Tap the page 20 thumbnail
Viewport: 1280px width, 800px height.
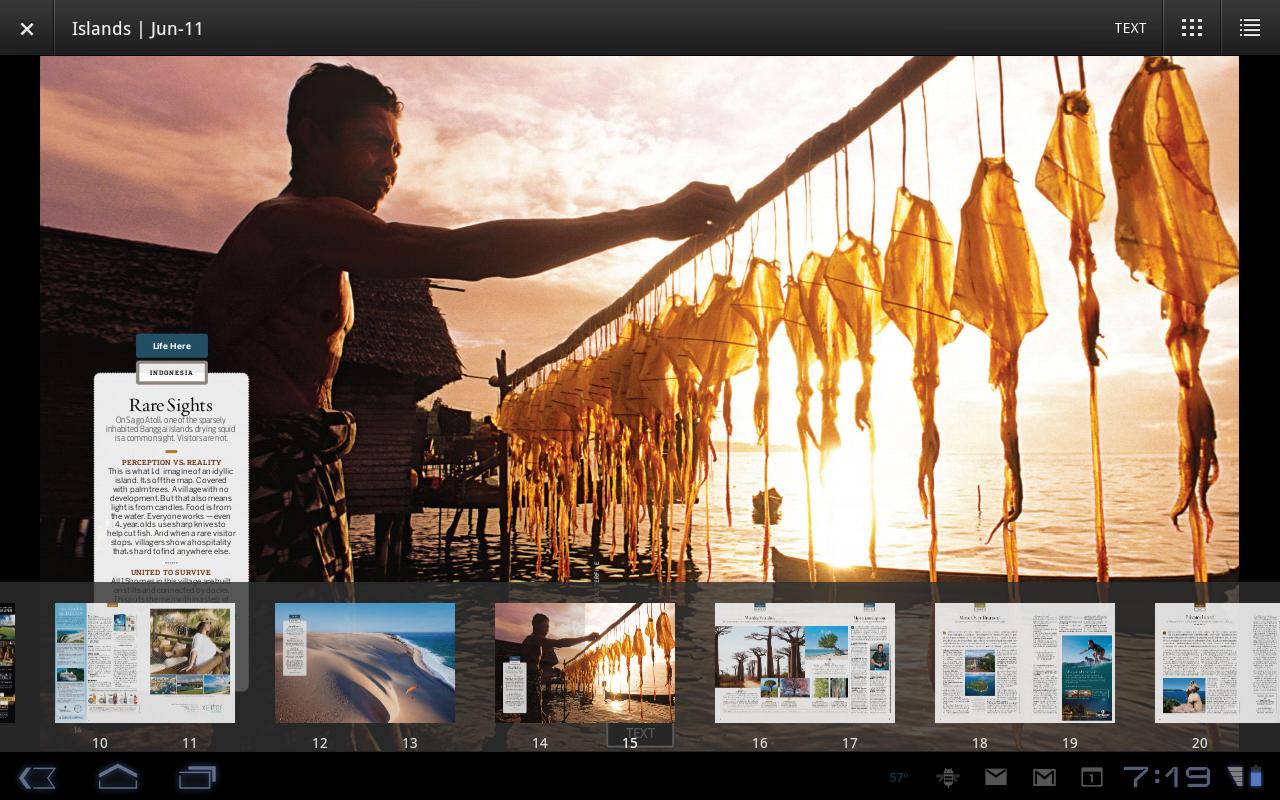tap(1200, 663)
